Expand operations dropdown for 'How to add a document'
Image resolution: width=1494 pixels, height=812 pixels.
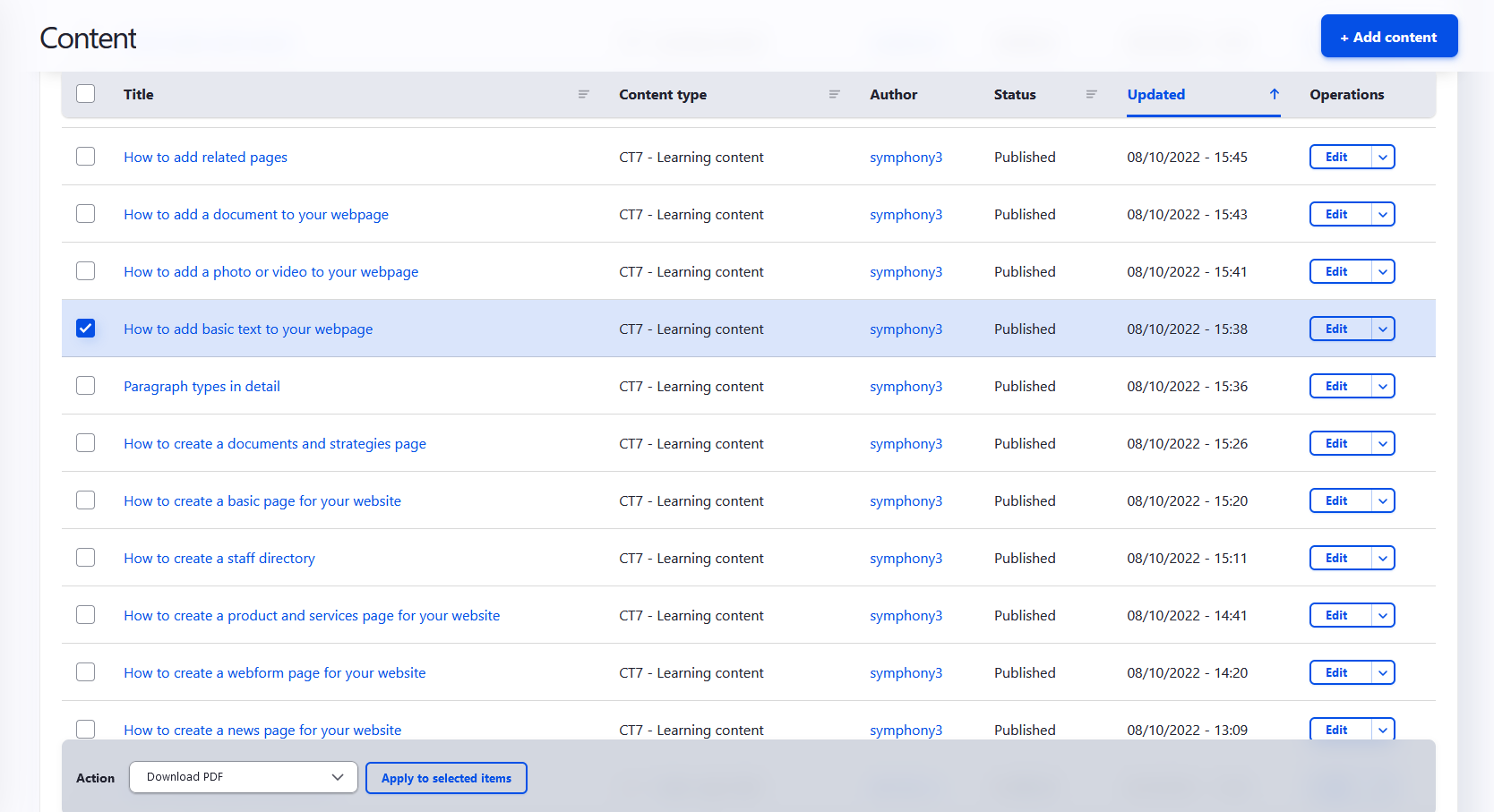click(1383, 214)
